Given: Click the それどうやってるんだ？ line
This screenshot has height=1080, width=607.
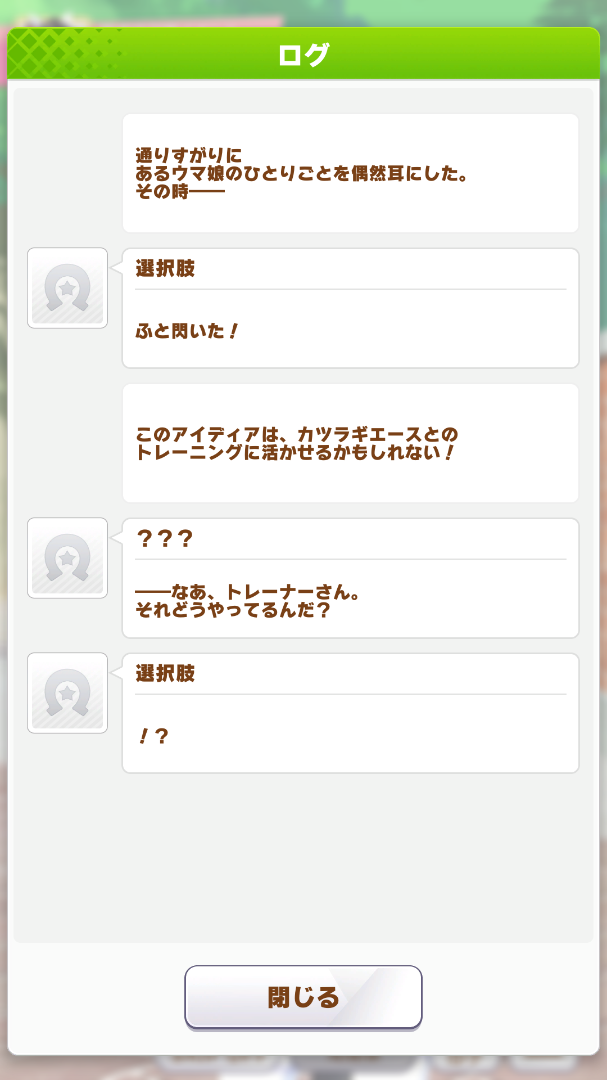Looking at the screenshot, I should [x=233, y=610].
